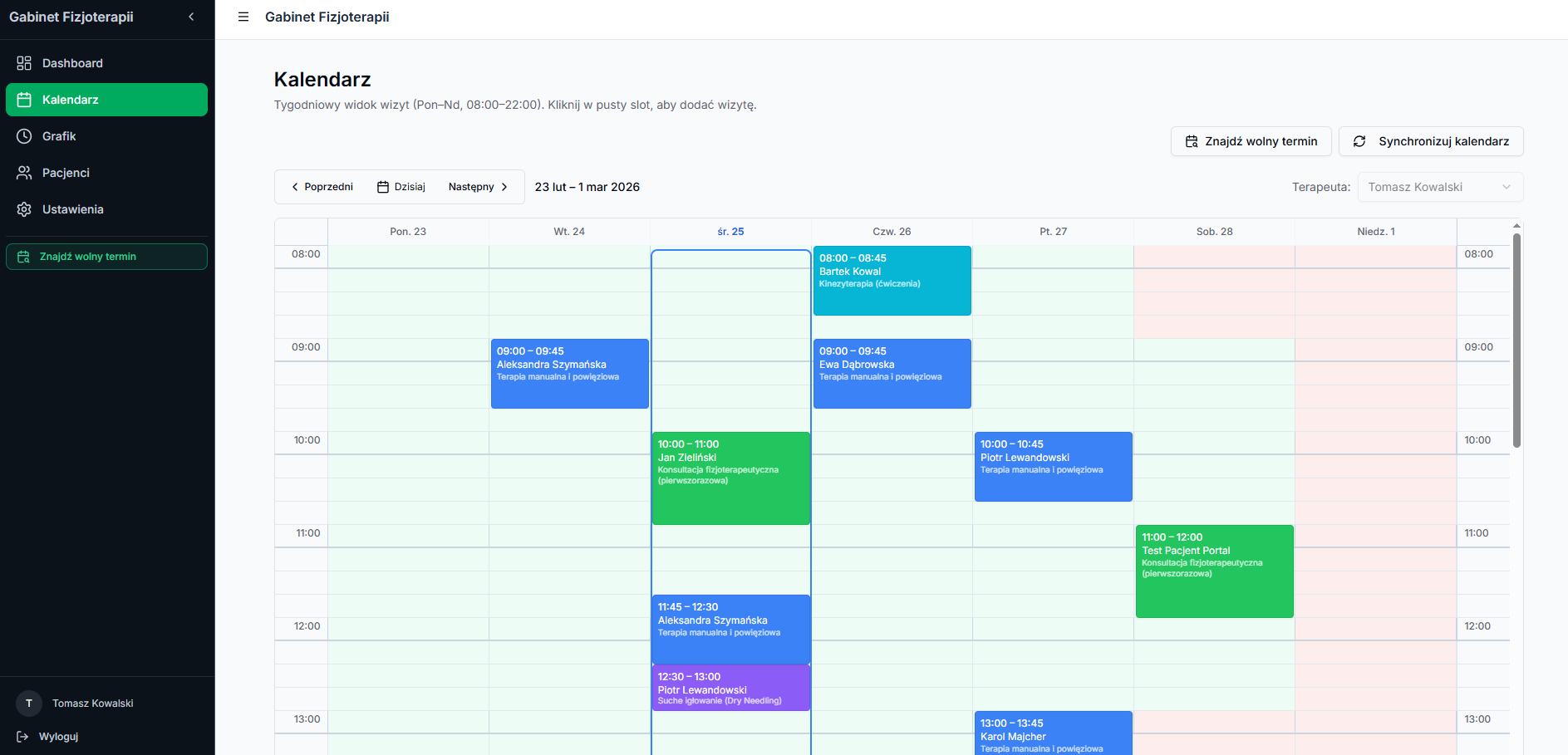Go to previous week with Poprzedni
1568x755 pixels.
(322, 187)
